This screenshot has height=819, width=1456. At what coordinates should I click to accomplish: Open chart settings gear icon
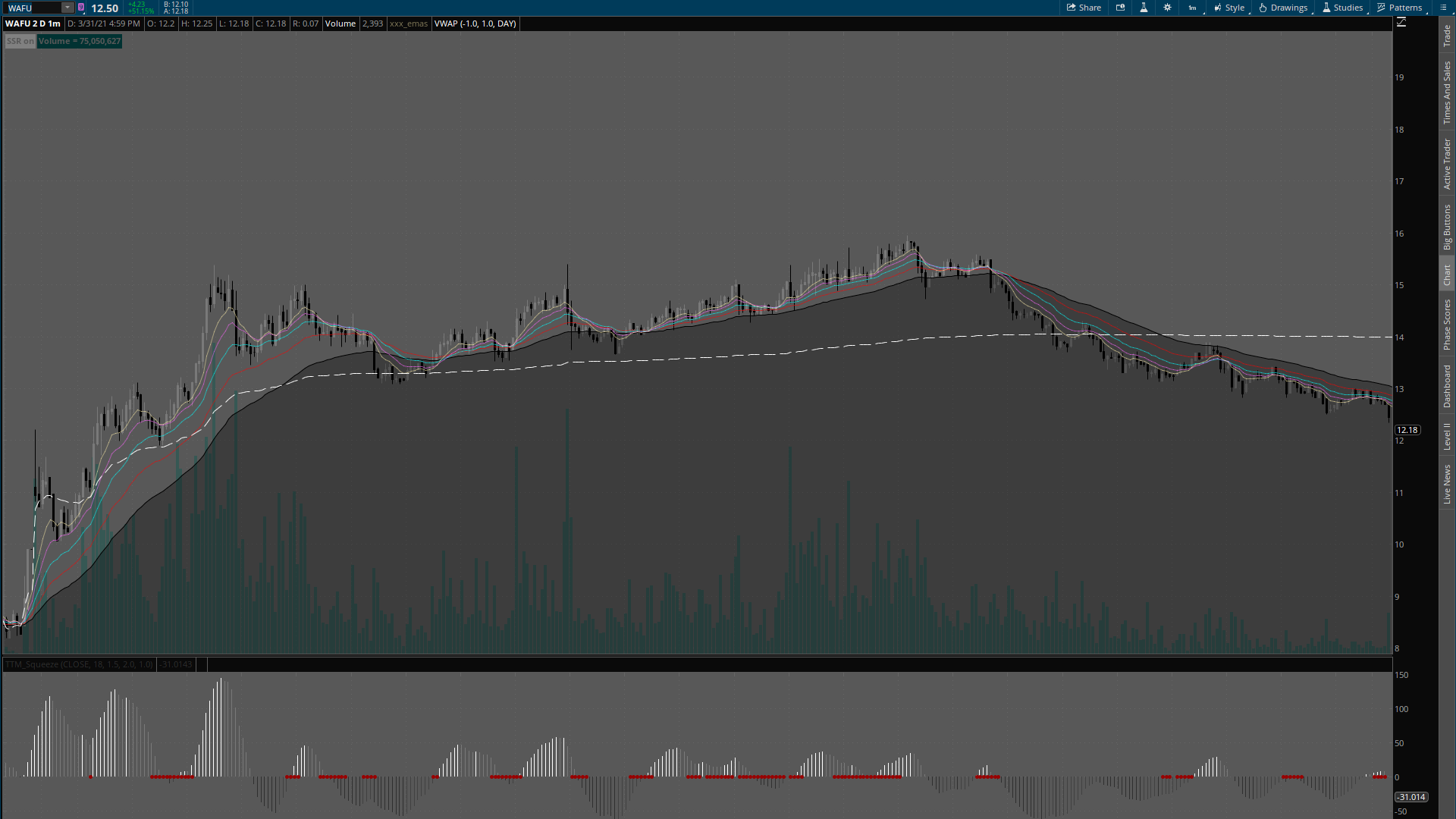1167,8
